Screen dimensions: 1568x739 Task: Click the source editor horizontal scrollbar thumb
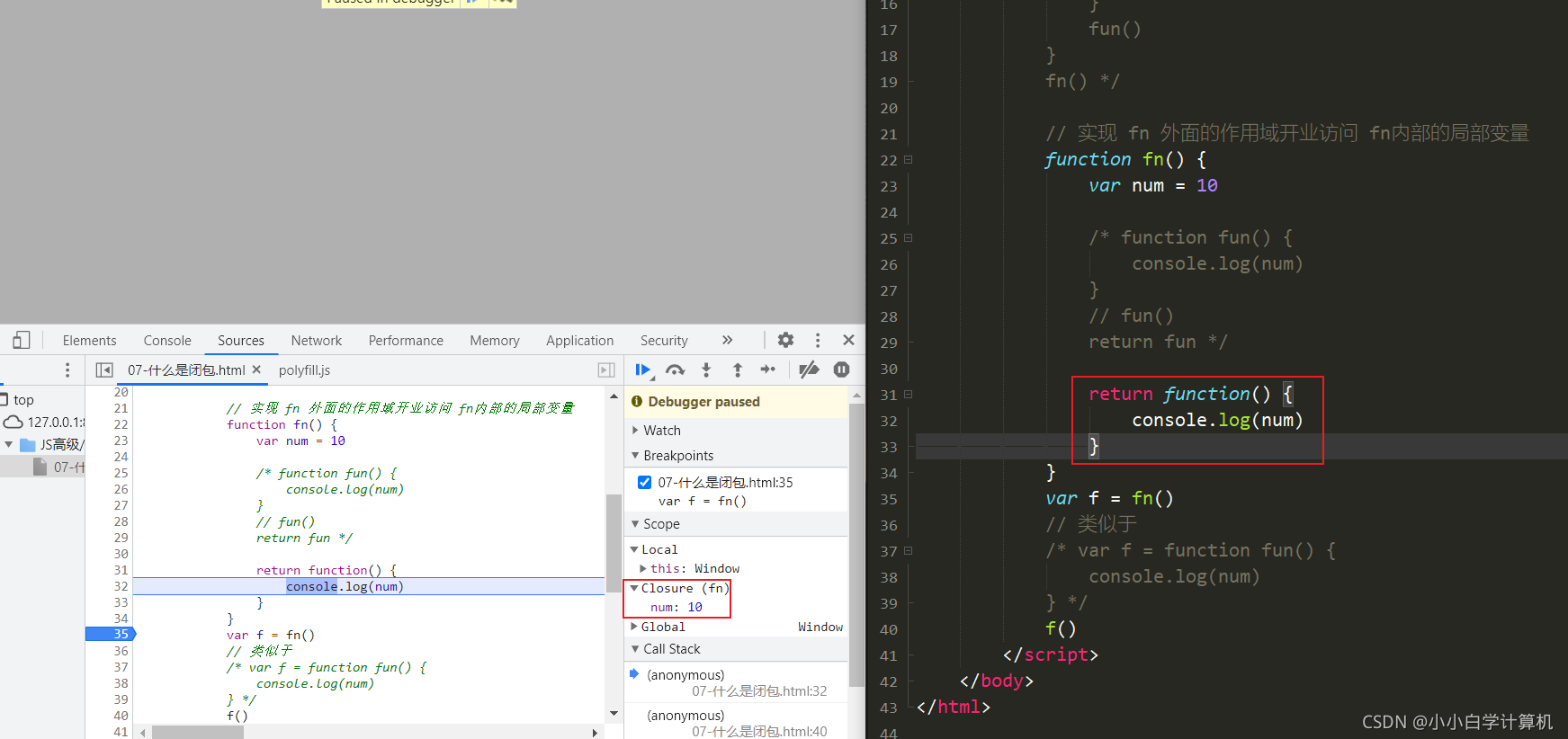point(198,732)
